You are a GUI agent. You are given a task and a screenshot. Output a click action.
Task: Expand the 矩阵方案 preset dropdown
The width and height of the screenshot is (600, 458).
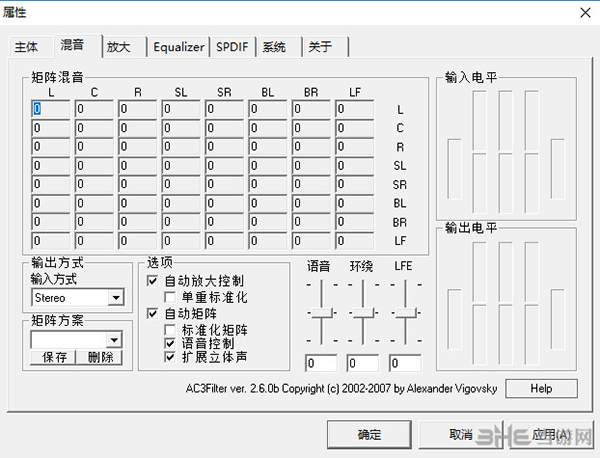tap(114, 340)
